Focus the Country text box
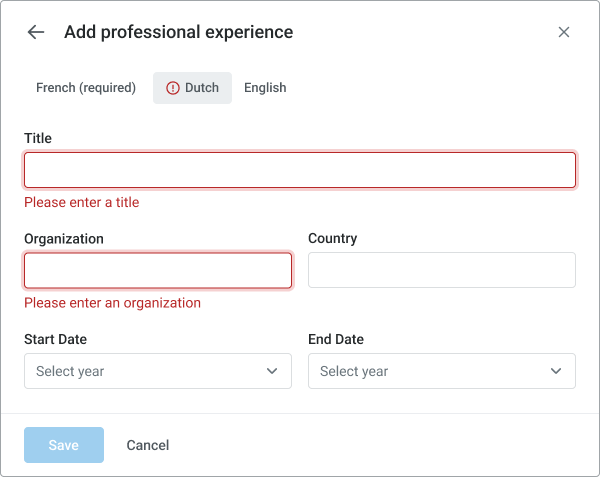Screen dimensions: 600x477 (442, 270)
